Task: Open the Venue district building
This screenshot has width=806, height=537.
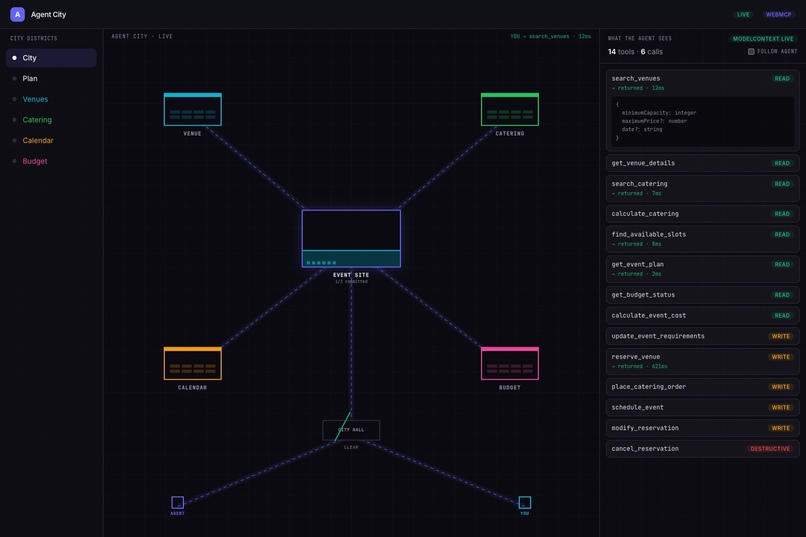Action: pyautogui.click(x=193, y=109)
